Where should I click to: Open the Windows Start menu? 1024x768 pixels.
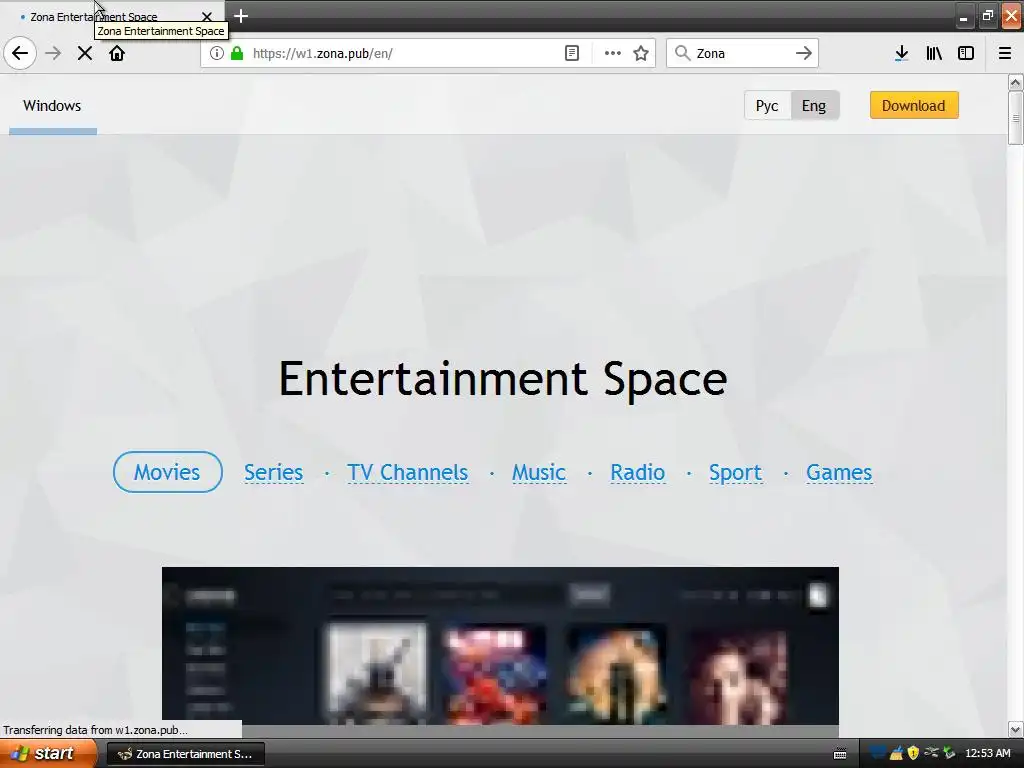tap(48, 754)
